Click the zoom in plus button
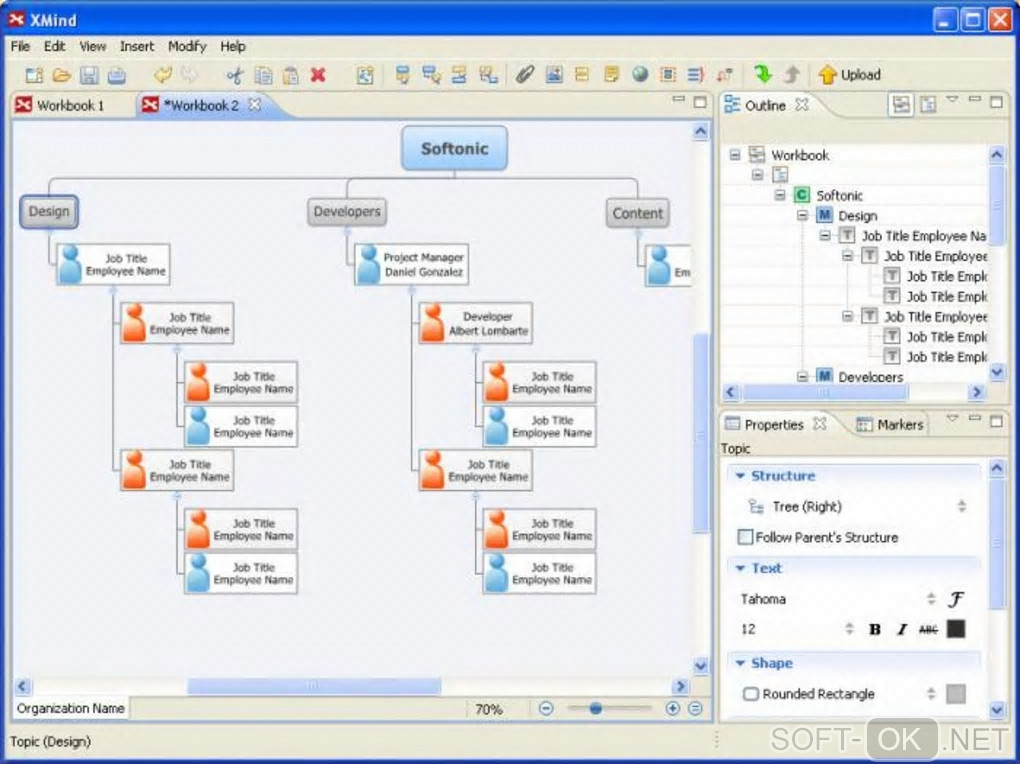This screenshot has width=1020, height=764. [673, 708]
